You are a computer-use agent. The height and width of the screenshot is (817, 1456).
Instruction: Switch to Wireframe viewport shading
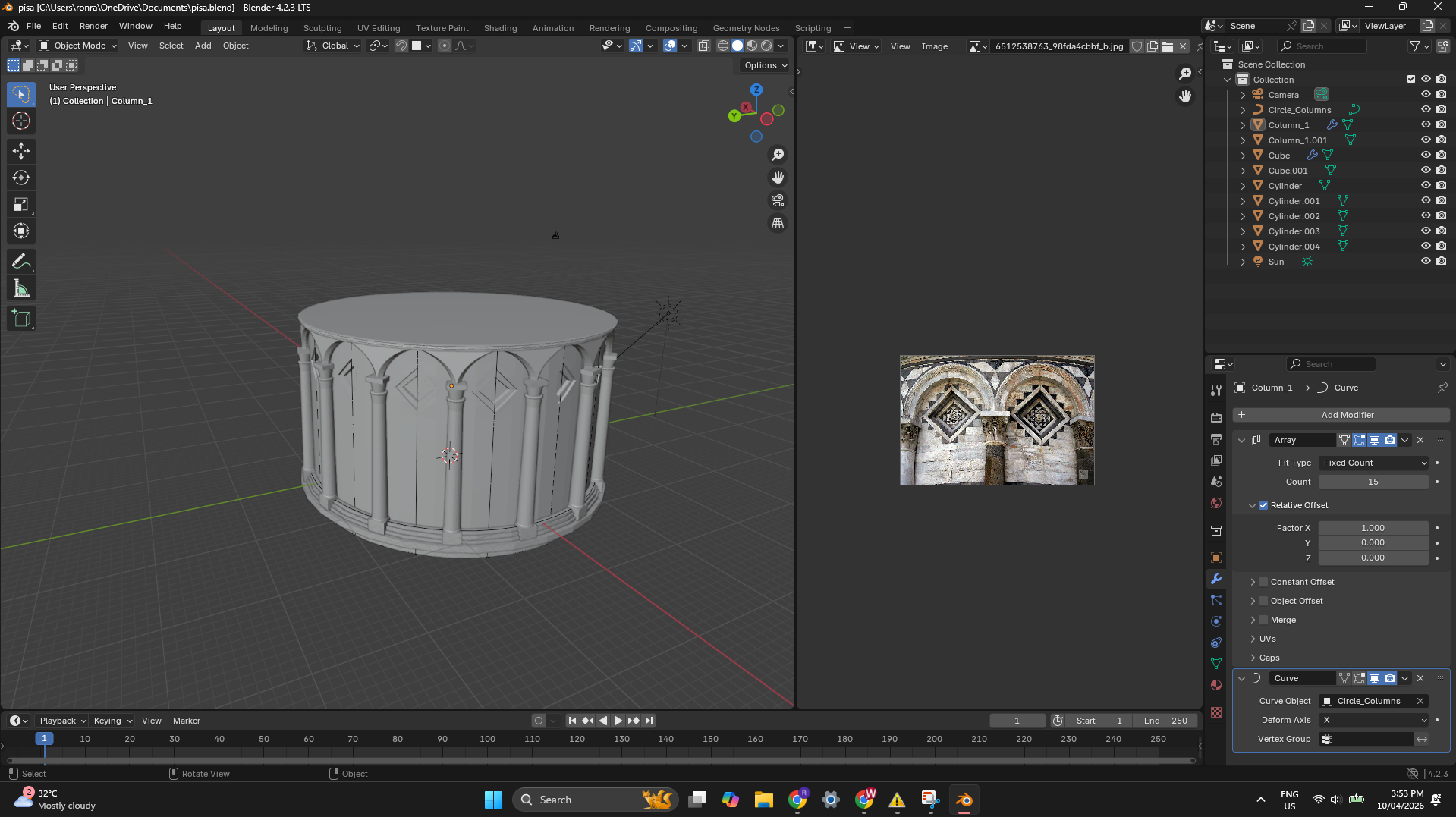tap(722, 46)
